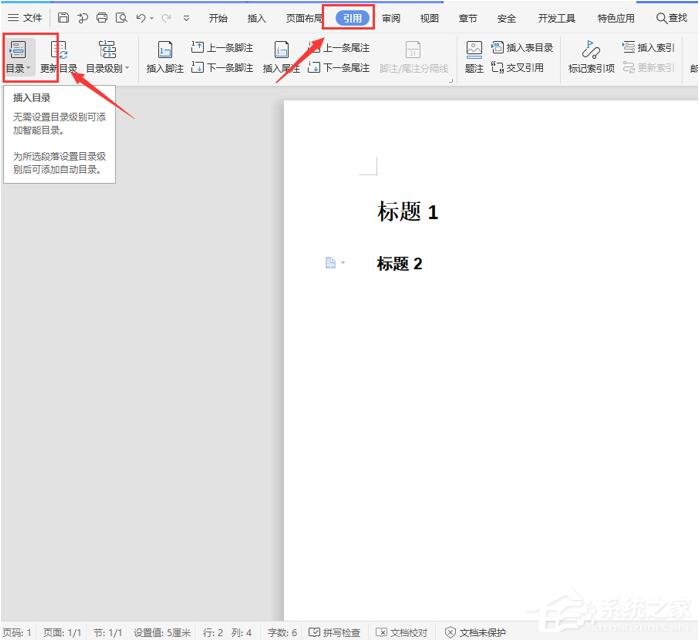Image resolution: width=700 pixels, height=641 pixels.
Task: Open the quick access toolbar customize arrow
Action: pos(186,18)
